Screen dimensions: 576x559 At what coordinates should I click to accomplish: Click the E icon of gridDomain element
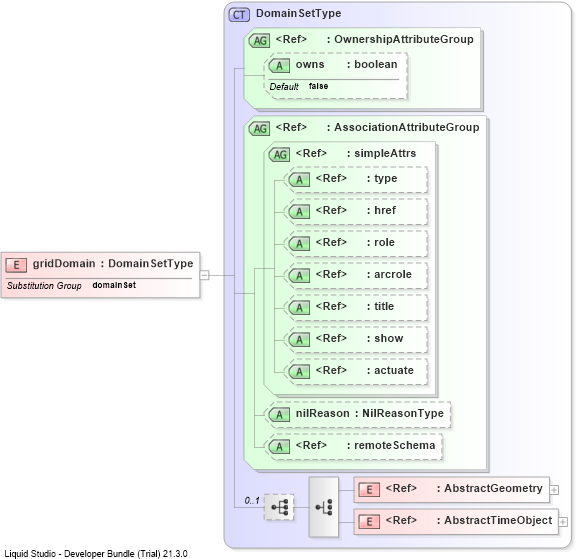pyautogui.click(x=16, y=265)
